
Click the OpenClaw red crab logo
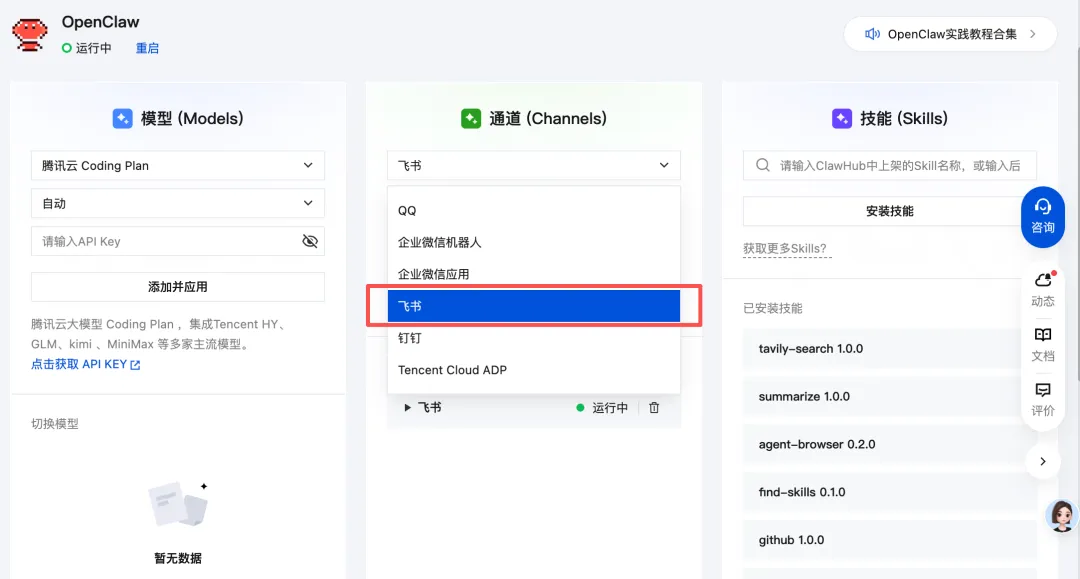point(30,34)
